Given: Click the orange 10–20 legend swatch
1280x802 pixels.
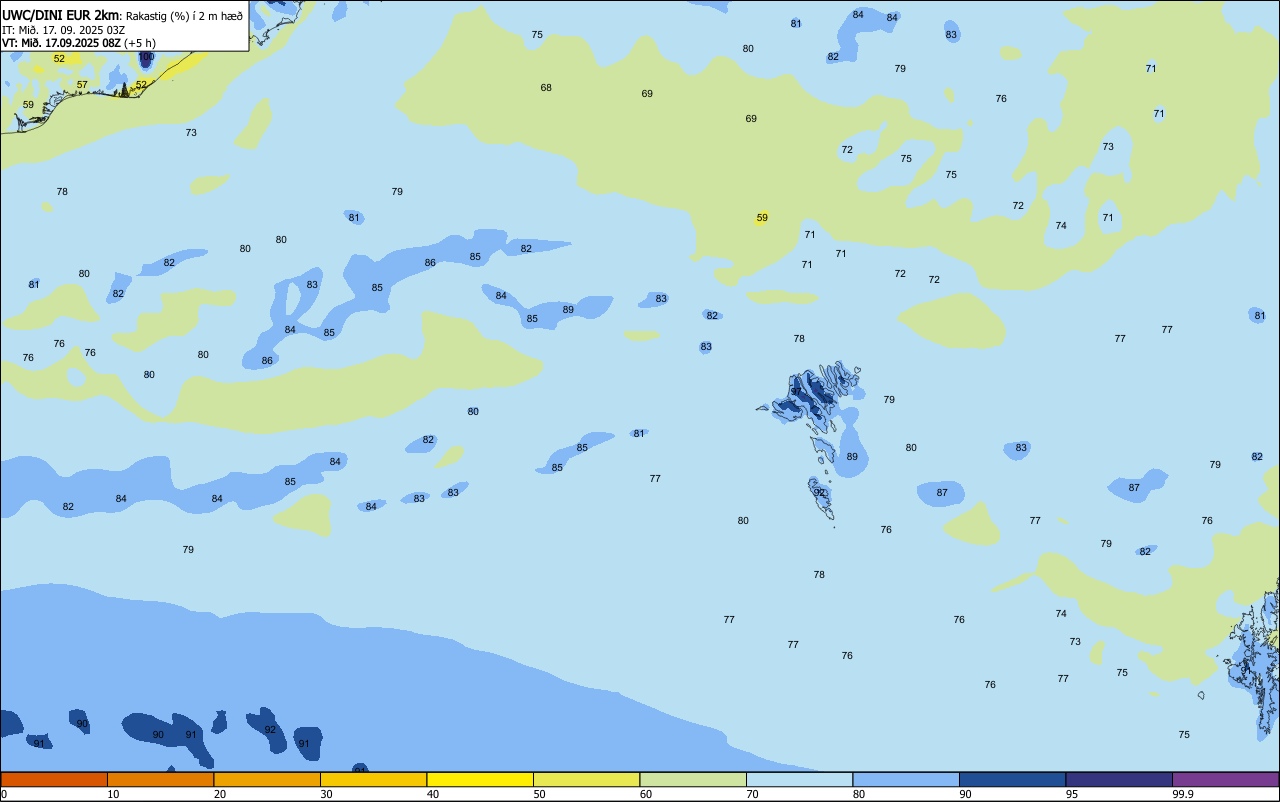Looking at the screenshot, I should point(160,779).
